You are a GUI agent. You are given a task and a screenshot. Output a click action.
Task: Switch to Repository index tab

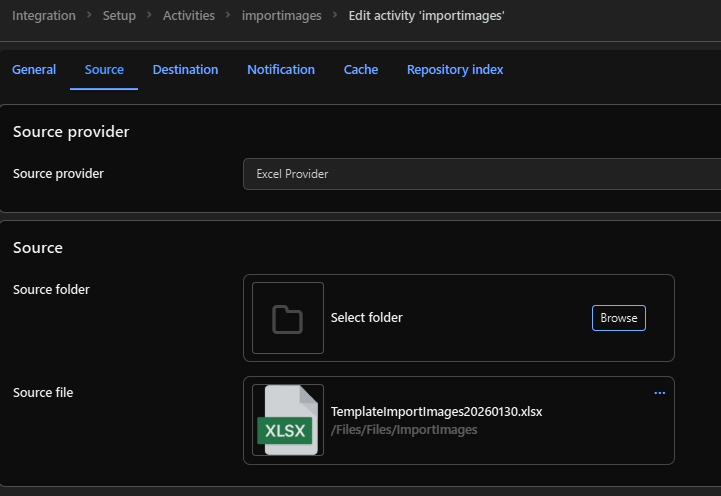coord(455,69)
